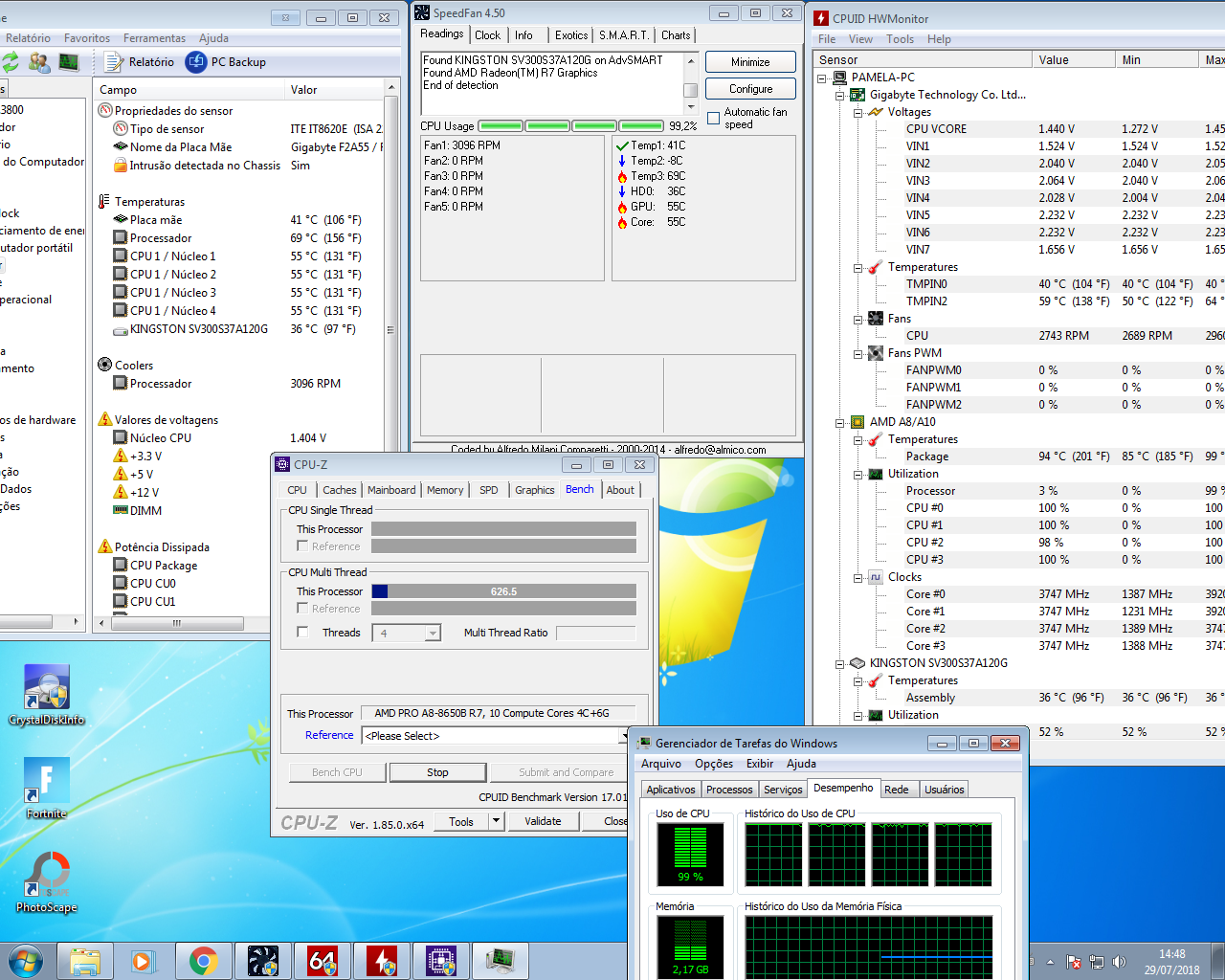The image size is (1225, 980).
Task: Click the Configure button in SpeedFan
Action: point(750,89)
